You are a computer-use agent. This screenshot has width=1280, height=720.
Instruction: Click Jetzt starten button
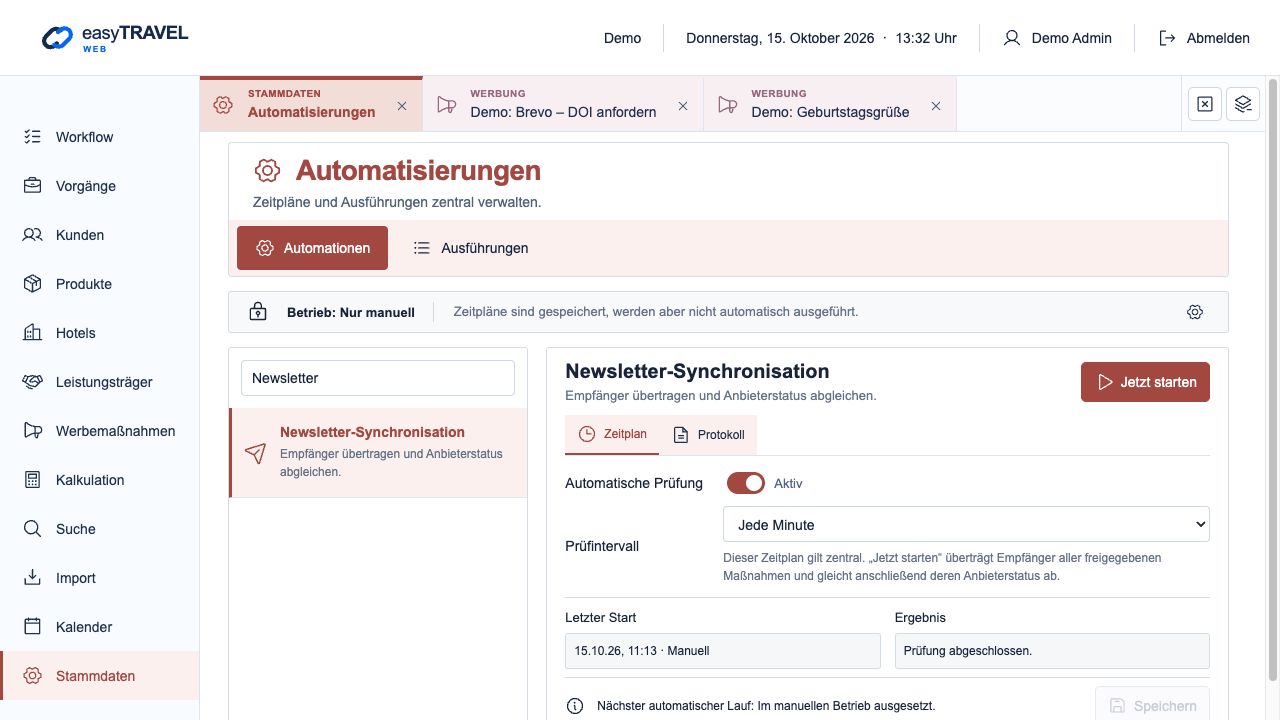(1145, 382)
